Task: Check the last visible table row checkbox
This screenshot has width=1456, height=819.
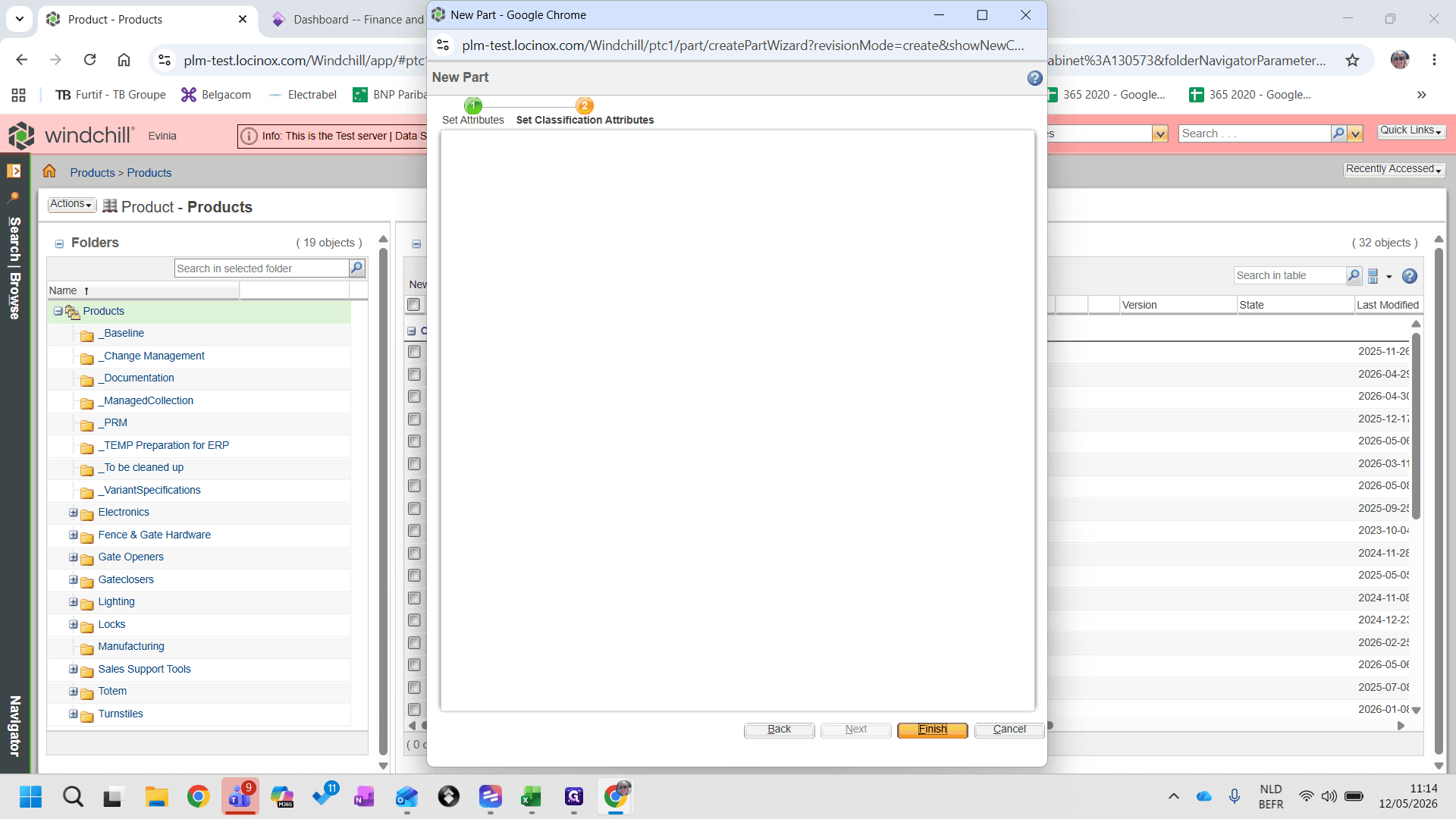Action: point(414,710)
